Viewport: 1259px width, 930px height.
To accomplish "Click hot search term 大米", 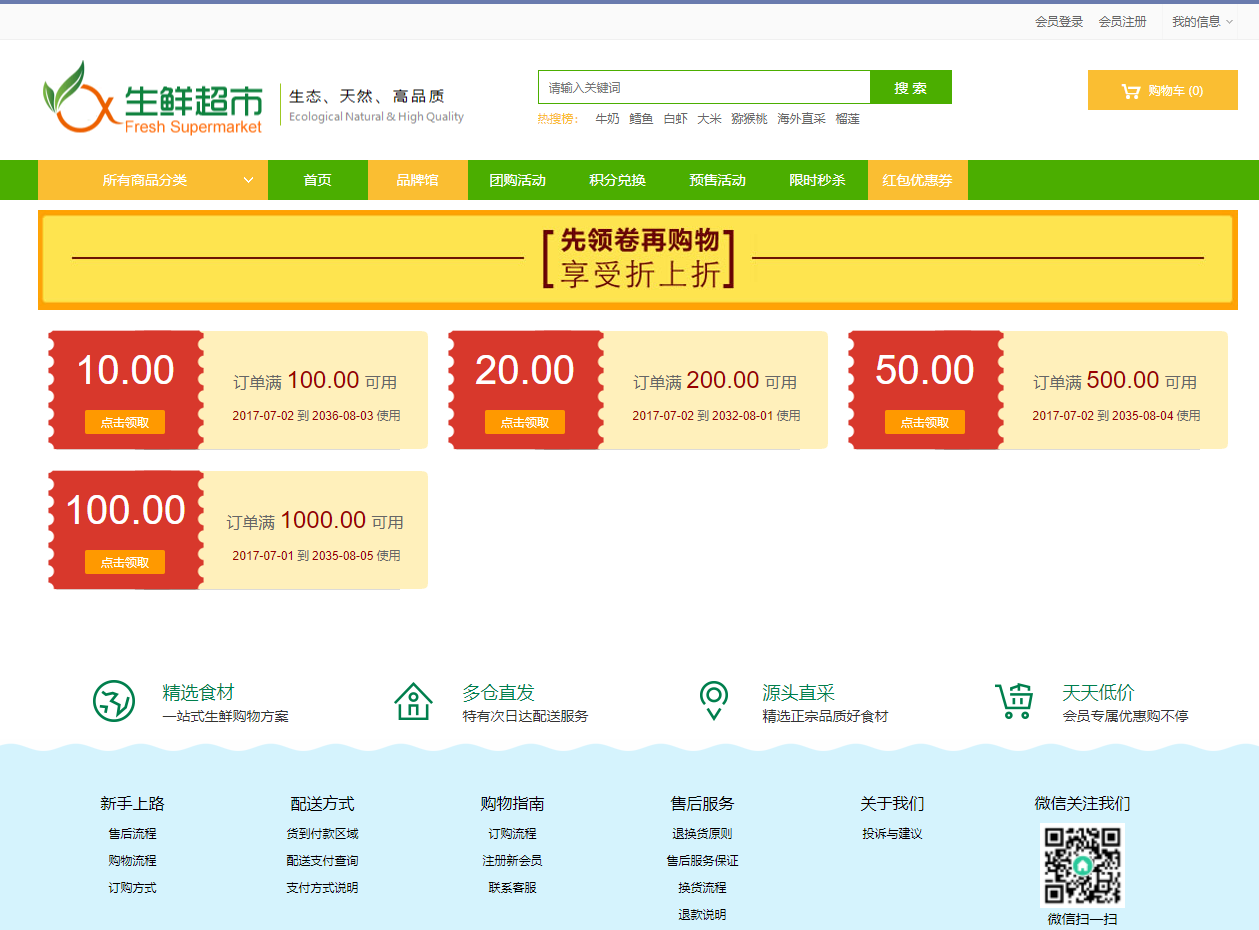I will point(709,119).
